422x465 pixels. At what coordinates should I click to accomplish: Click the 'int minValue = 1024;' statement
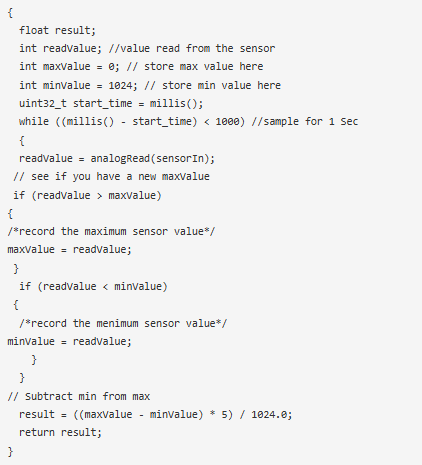[78, 85]
